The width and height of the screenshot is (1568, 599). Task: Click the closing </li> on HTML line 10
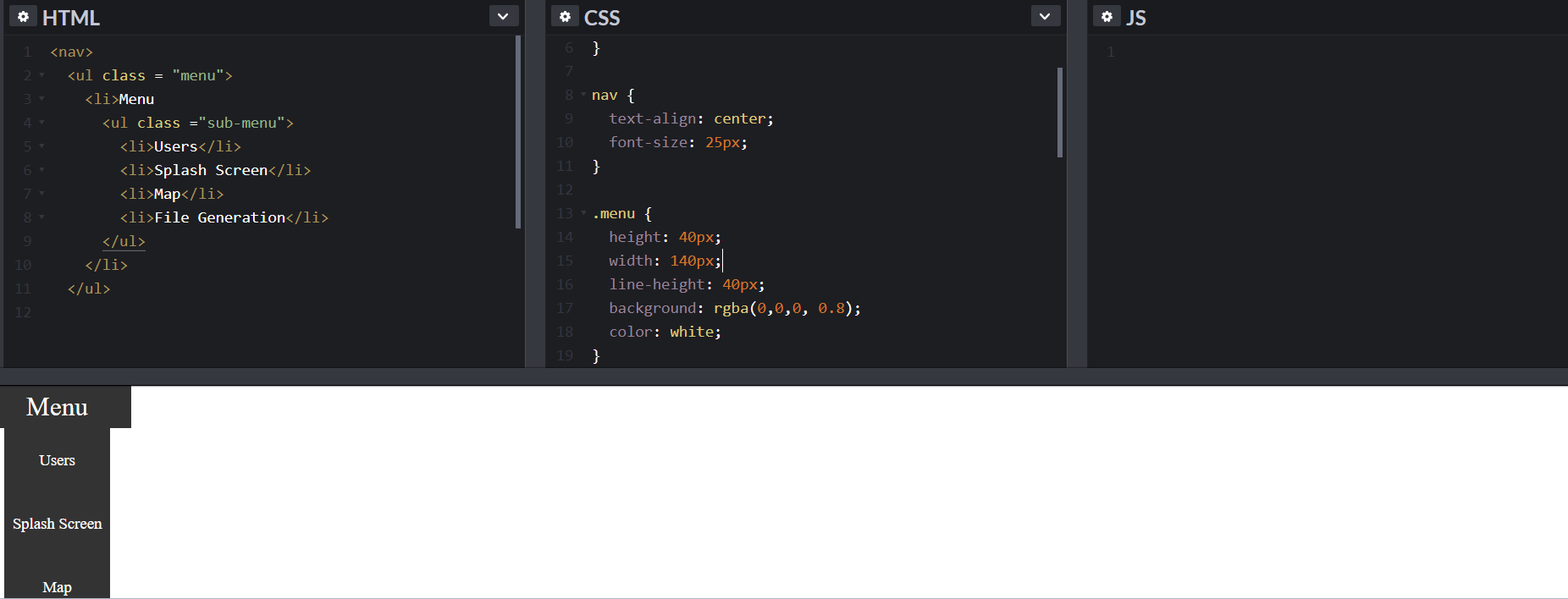coord(107,265)
